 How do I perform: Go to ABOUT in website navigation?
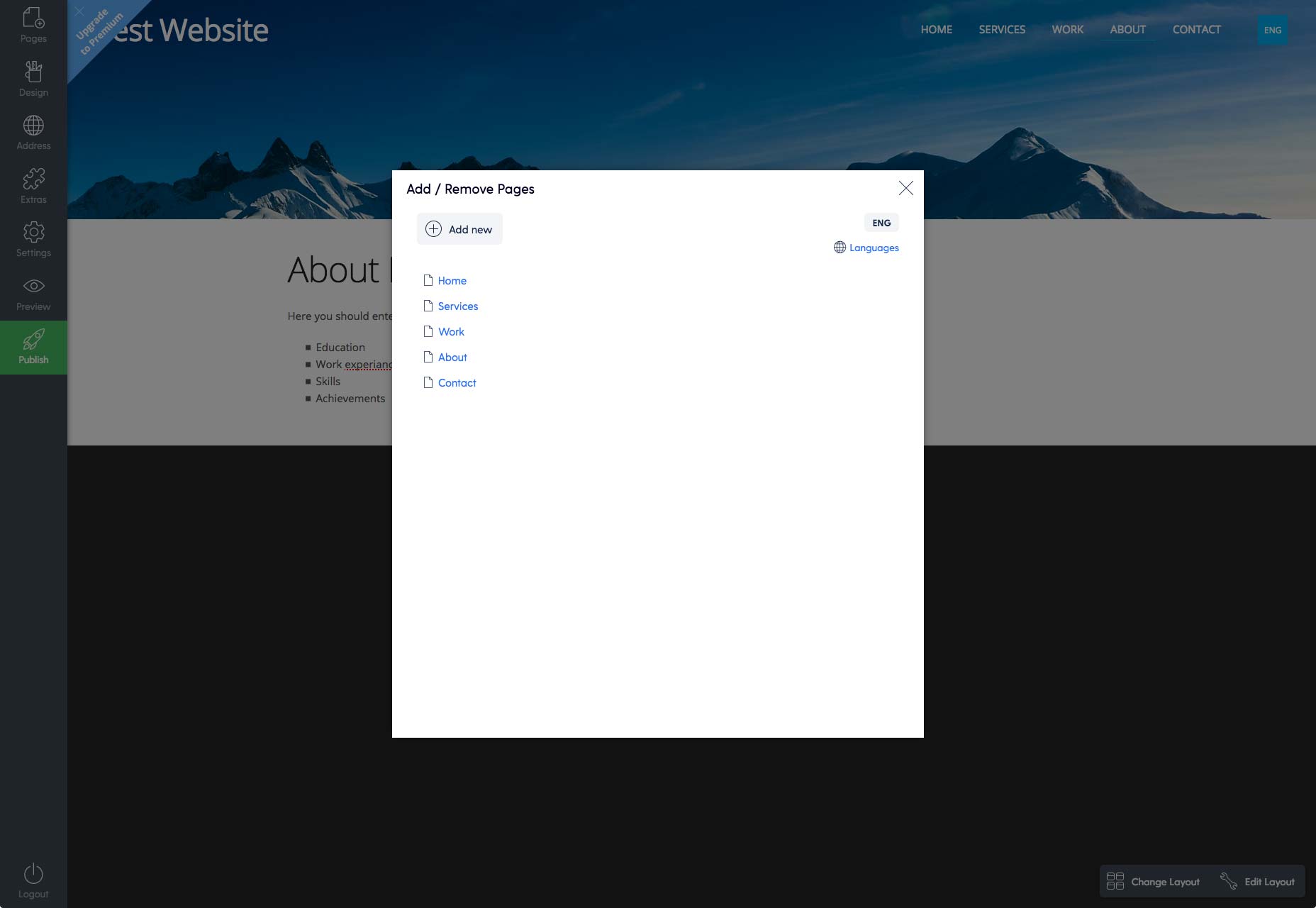tap(1127, 30)
